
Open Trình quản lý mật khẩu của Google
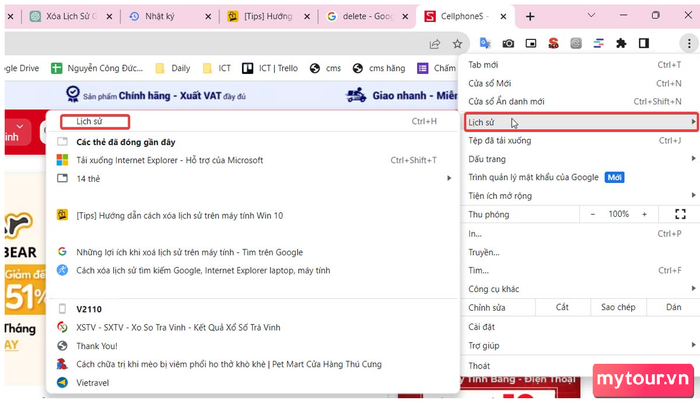[x=579, y=177]
